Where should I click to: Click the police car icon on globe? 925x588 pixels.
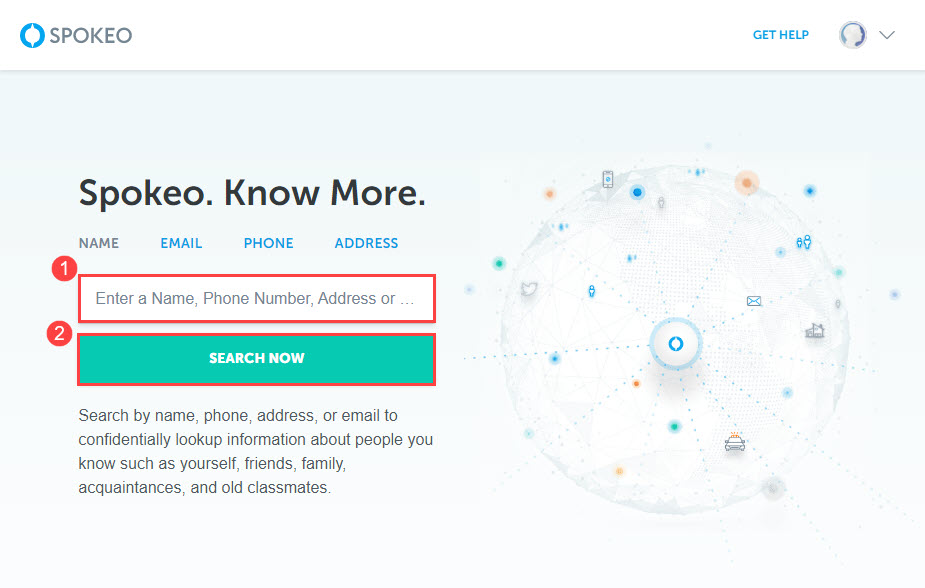coord(734,442)
